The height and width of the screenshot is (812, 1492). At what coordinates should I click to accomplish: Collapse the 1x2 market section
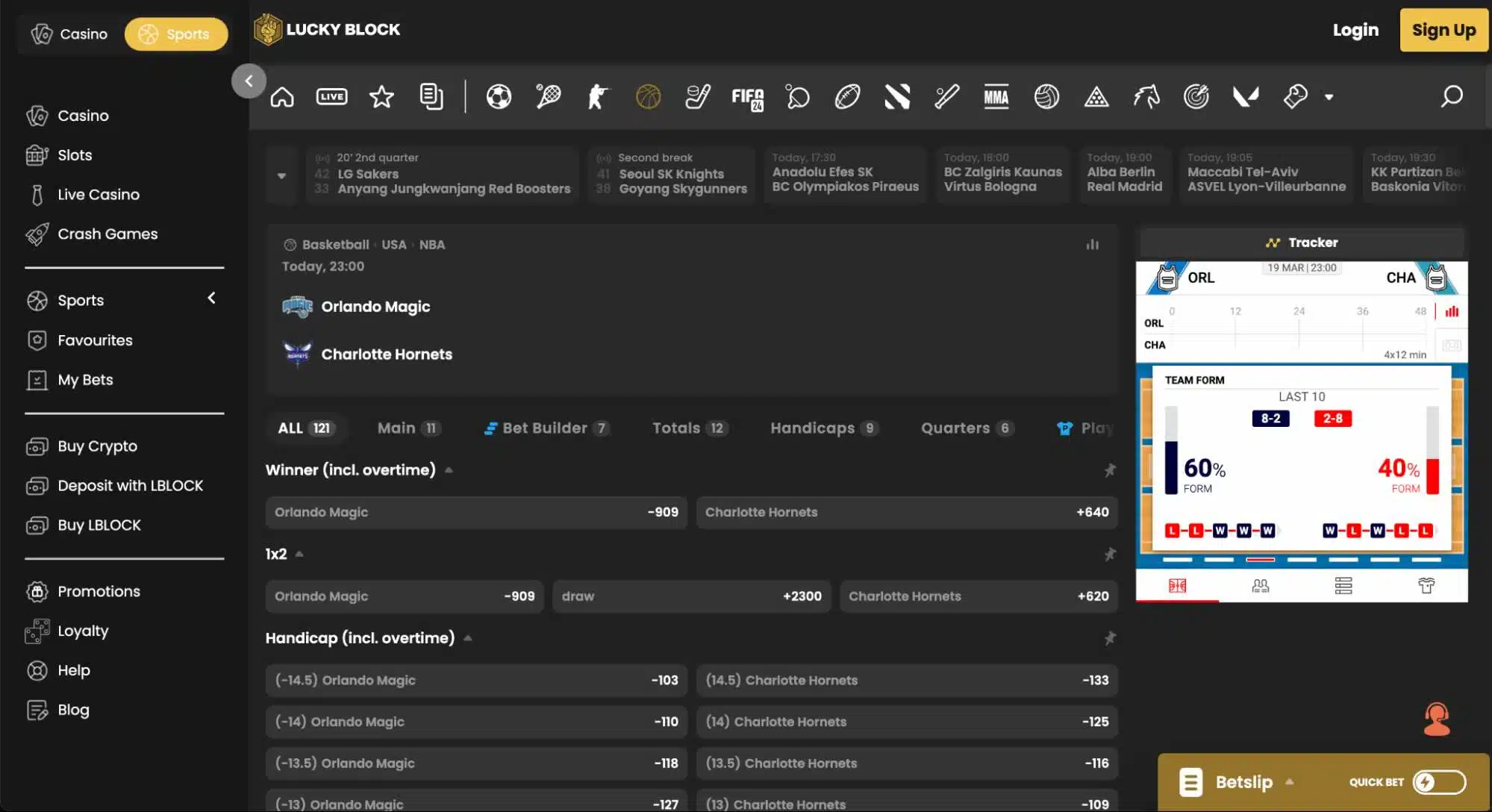(x=299, y=555)
